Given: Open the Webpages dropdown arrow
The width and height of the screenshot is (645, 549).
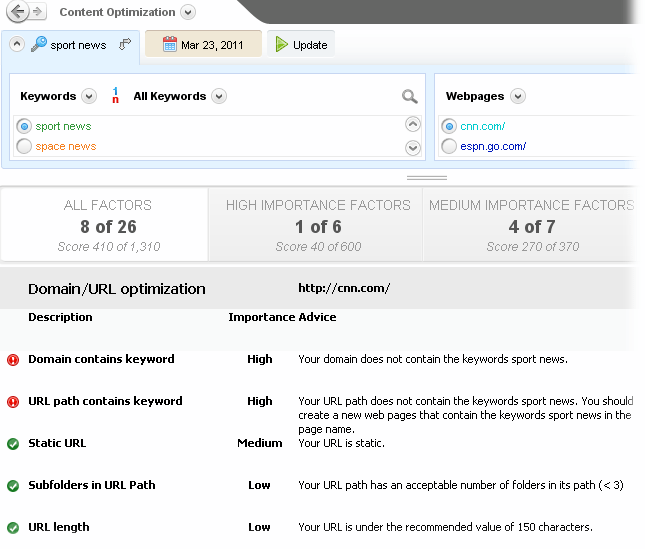Looking at the screenshot, I should (517, 96).
